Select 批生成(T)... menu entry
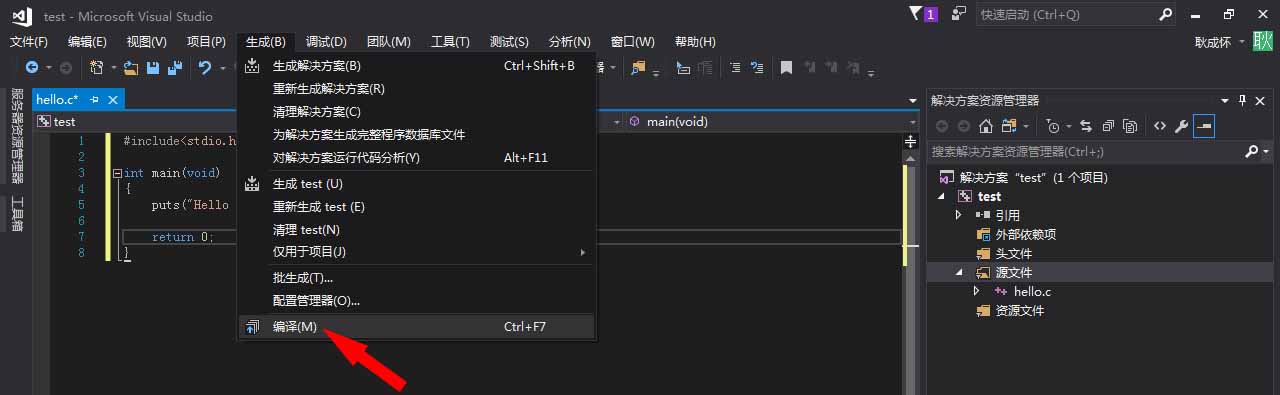This screenshot has height=395, width=1280. 417,278
